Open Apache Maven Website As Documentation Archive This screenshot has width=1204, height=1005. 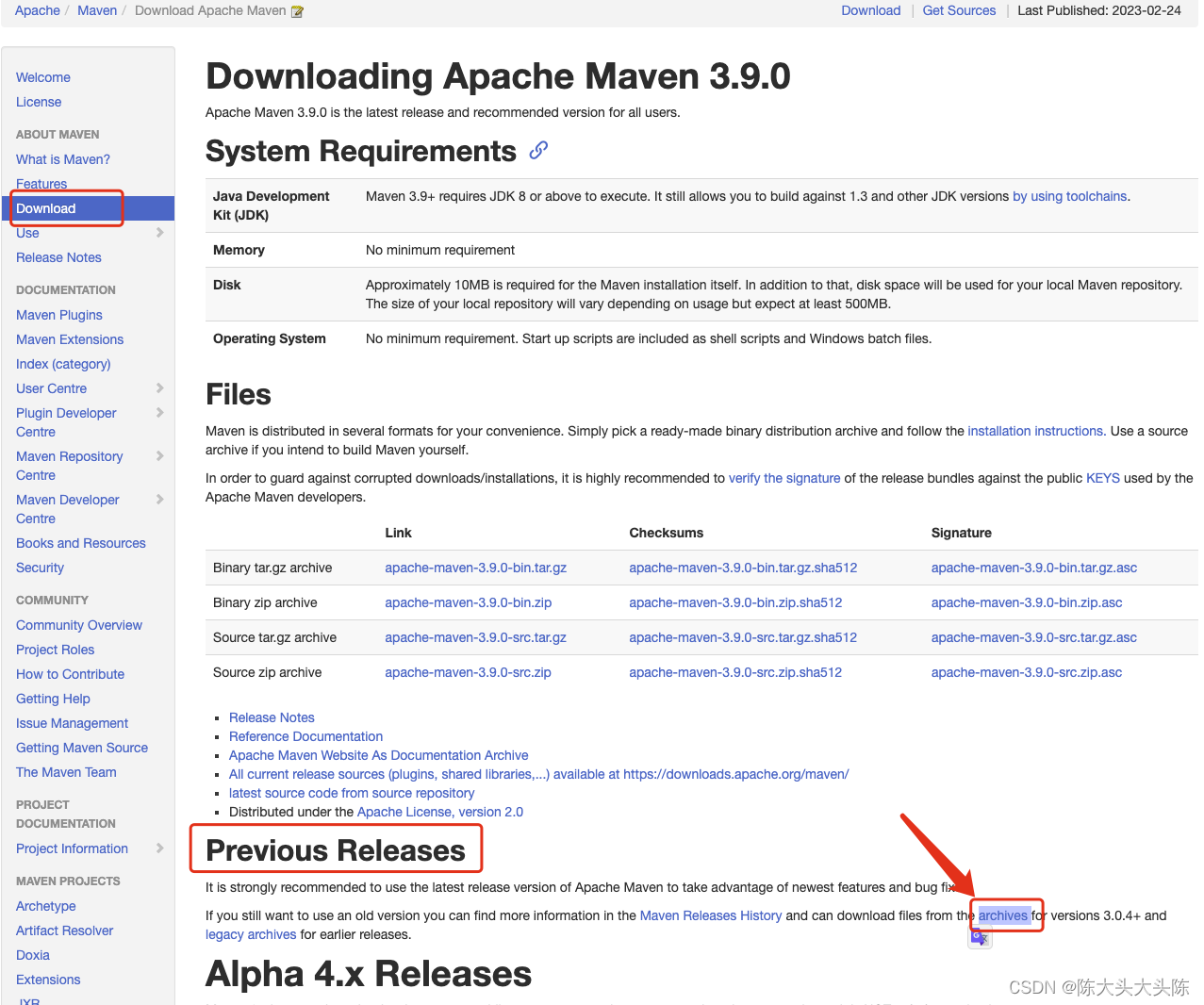379,755
